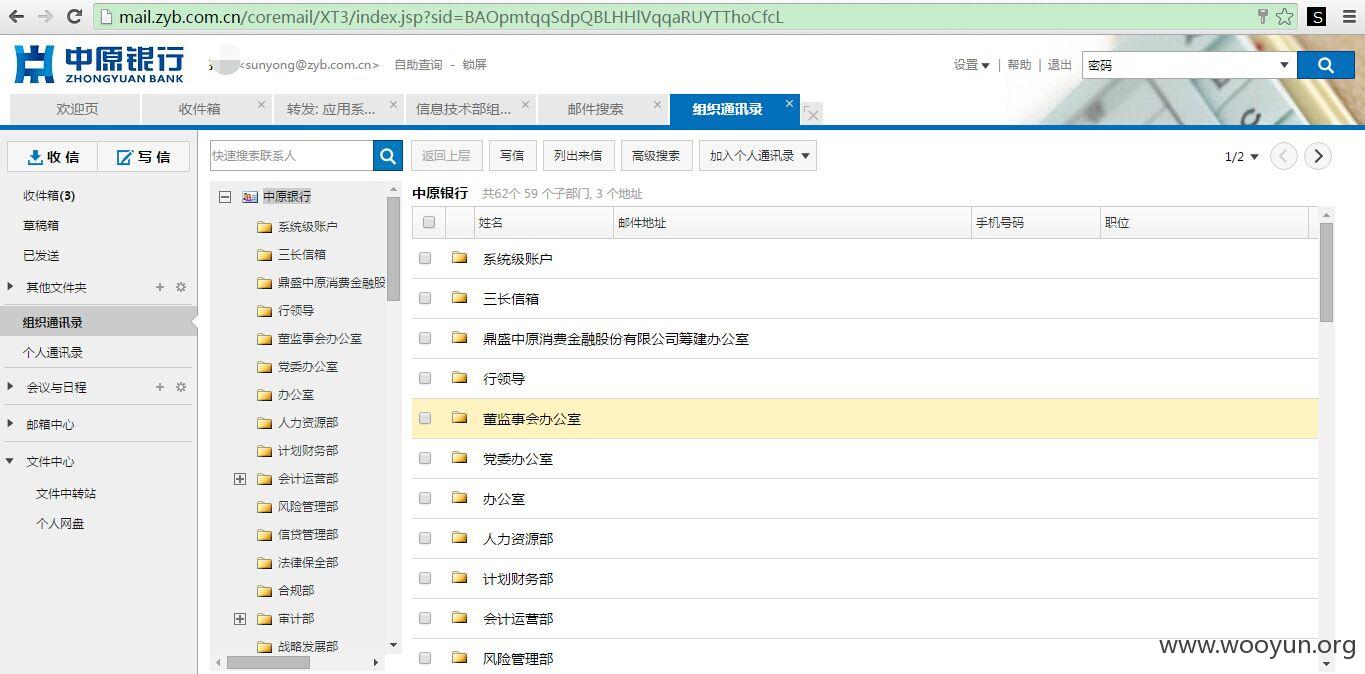Open 已发送 in the sidebar
The image size is (1365, 674).
click(x=41, y=256)
